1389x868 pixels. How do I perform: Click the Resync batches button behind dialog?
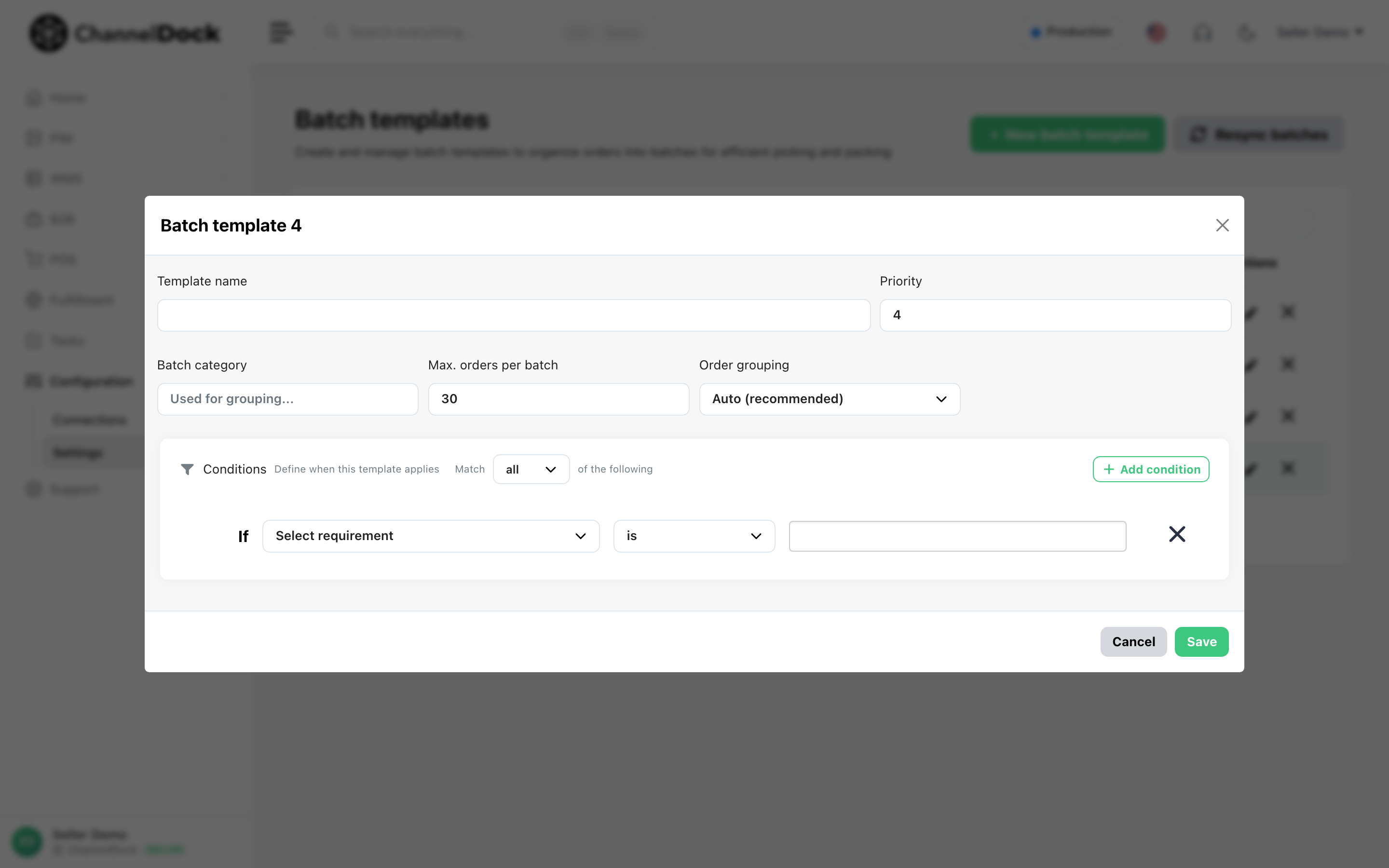1259,135
